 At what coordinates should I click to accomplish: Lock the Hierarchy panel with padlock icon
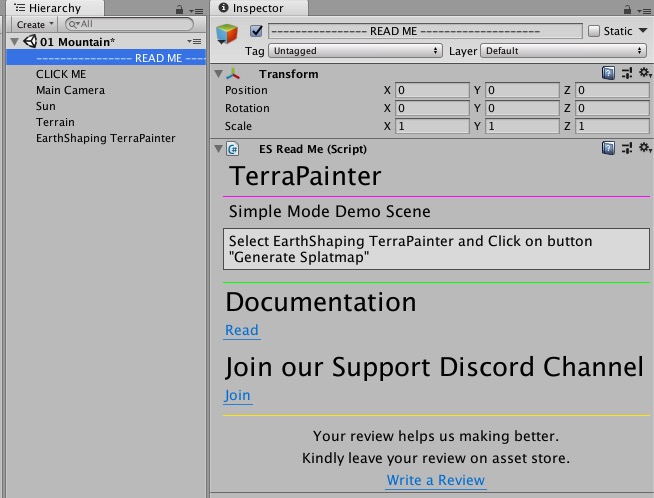click(179, 9)
